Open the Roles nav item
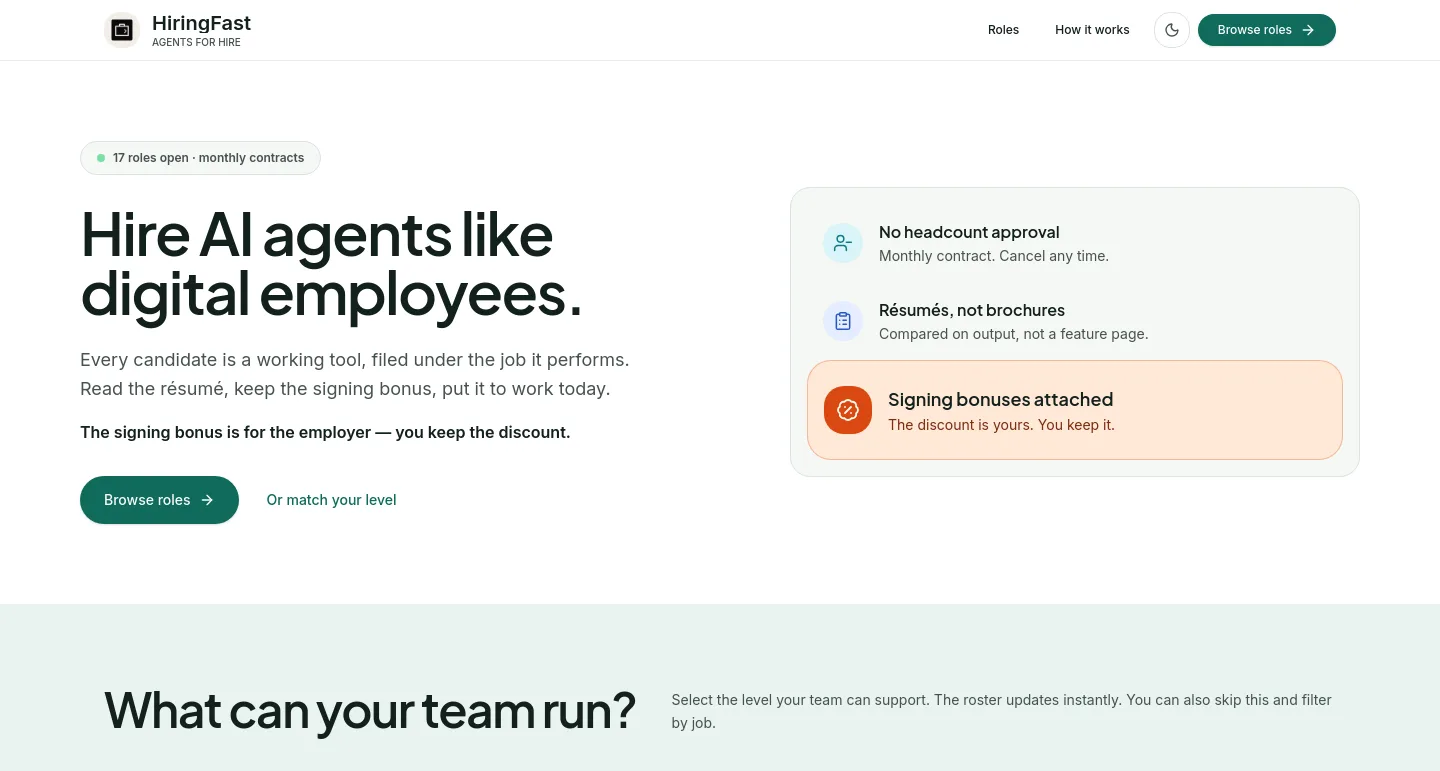Viewport: 1440px width, 771px height. [x=1003, y=30]
